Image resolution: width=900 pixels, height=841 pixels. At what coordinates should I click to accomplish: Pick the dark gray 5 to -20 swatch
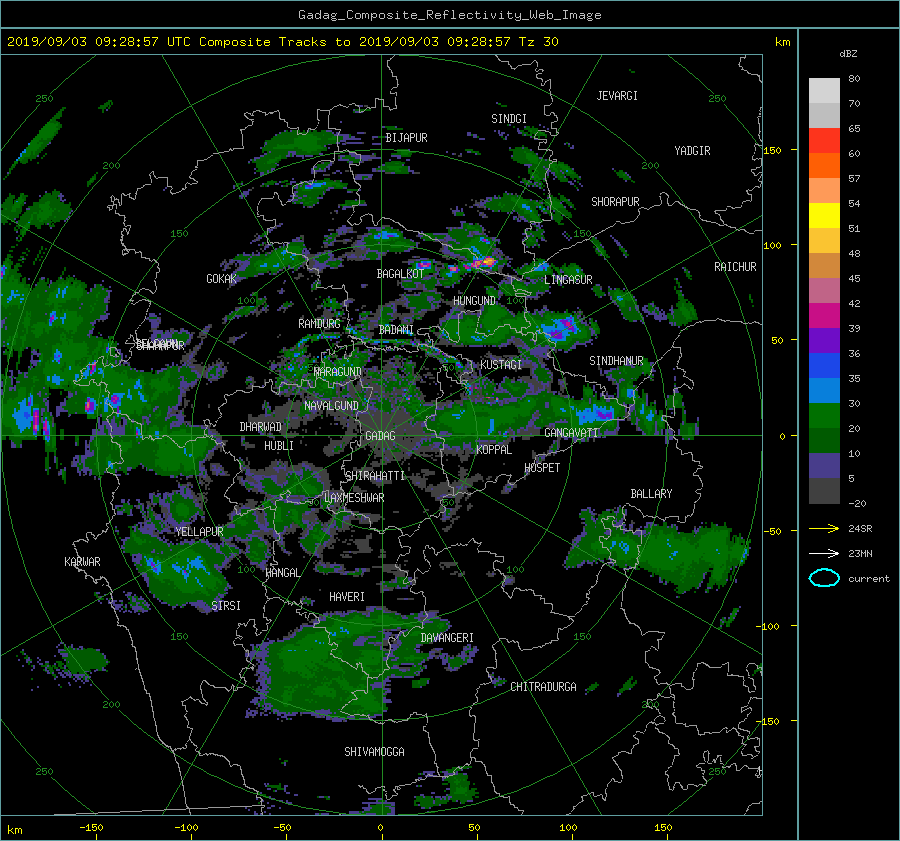[824, 490]
